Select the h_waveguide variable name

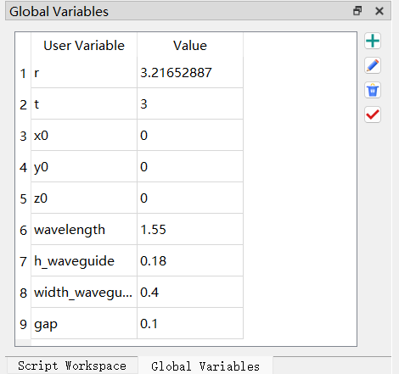point(84,261)
